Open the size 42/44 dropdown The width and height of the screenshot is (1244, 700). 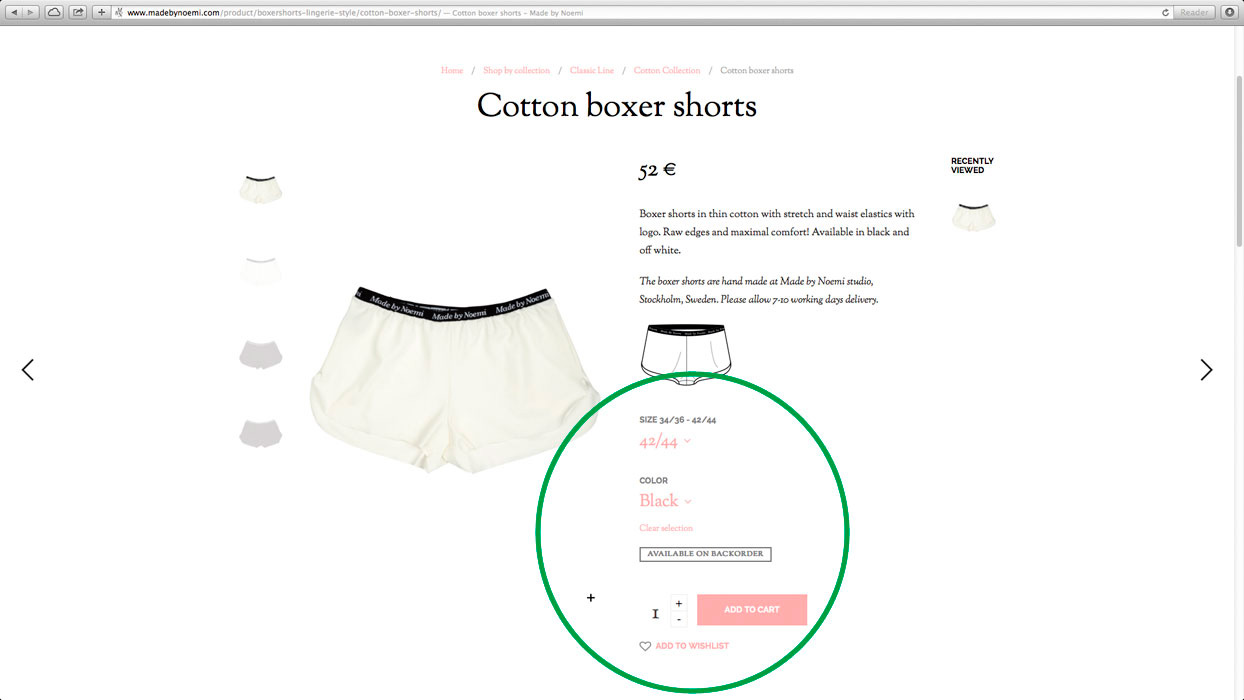[x=665, y=441]
